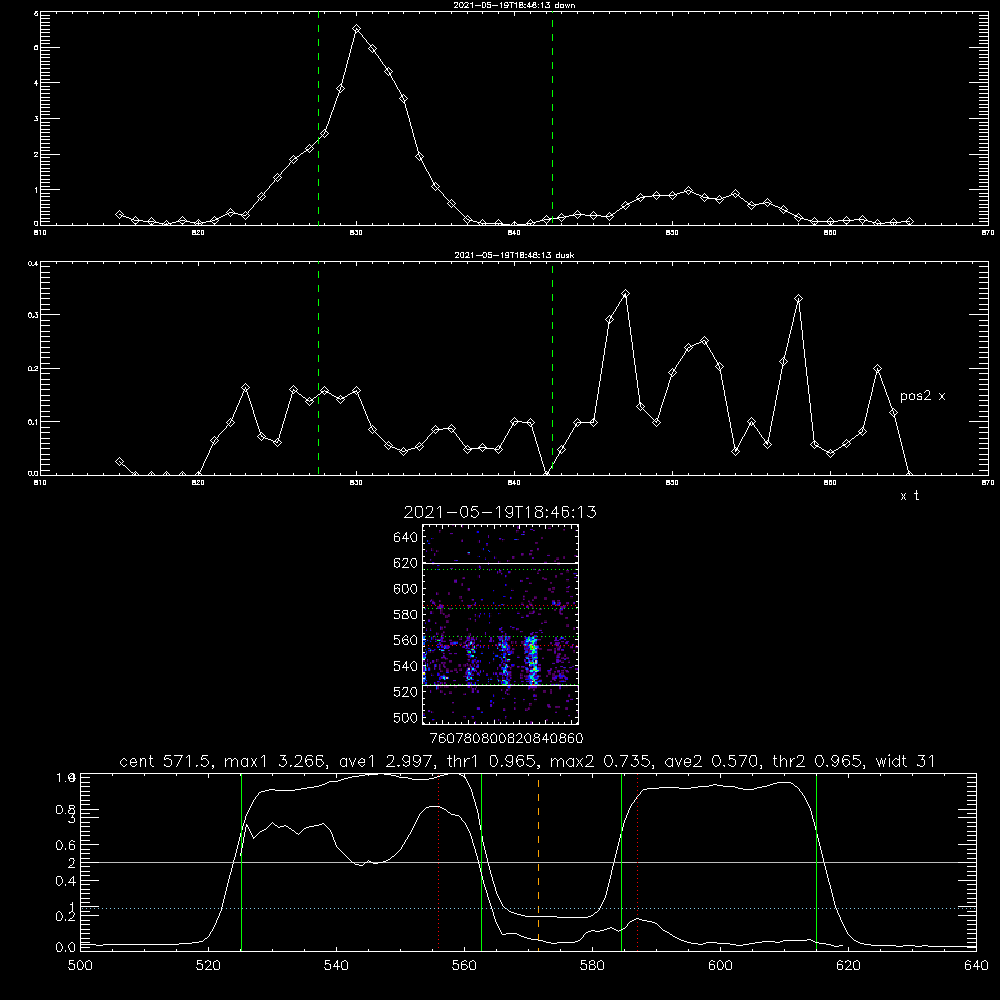Click the blue dotted threshold line in bottom plot
The height and width of the screenshot is (1000, 1000).
point(528,908)
